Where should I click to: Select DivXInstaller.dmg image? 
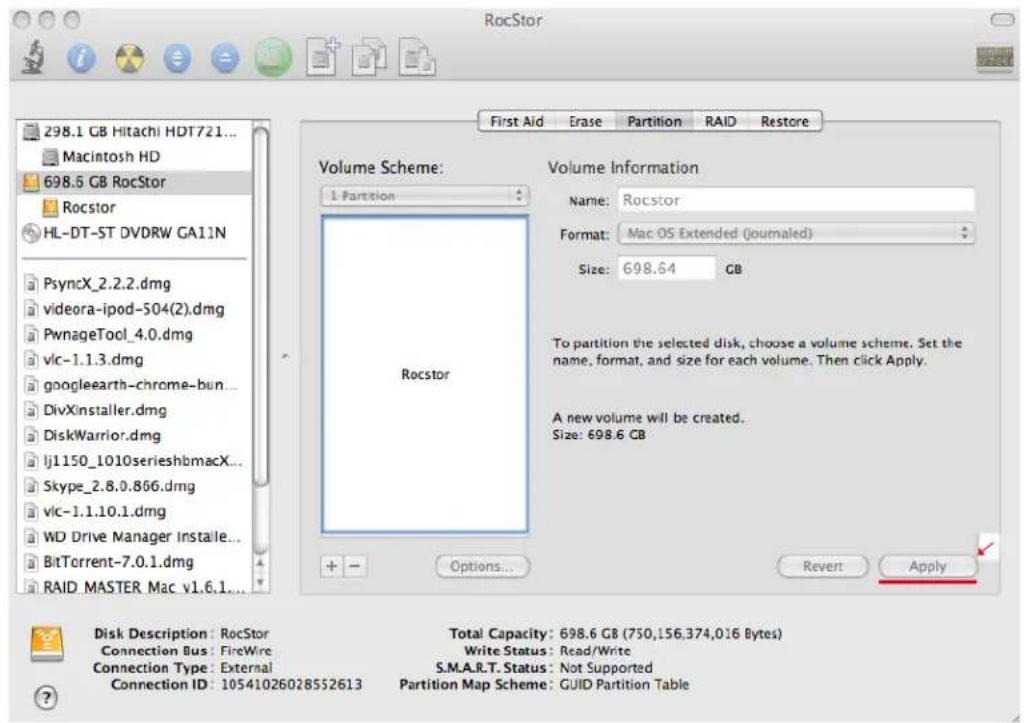point(133,411)
